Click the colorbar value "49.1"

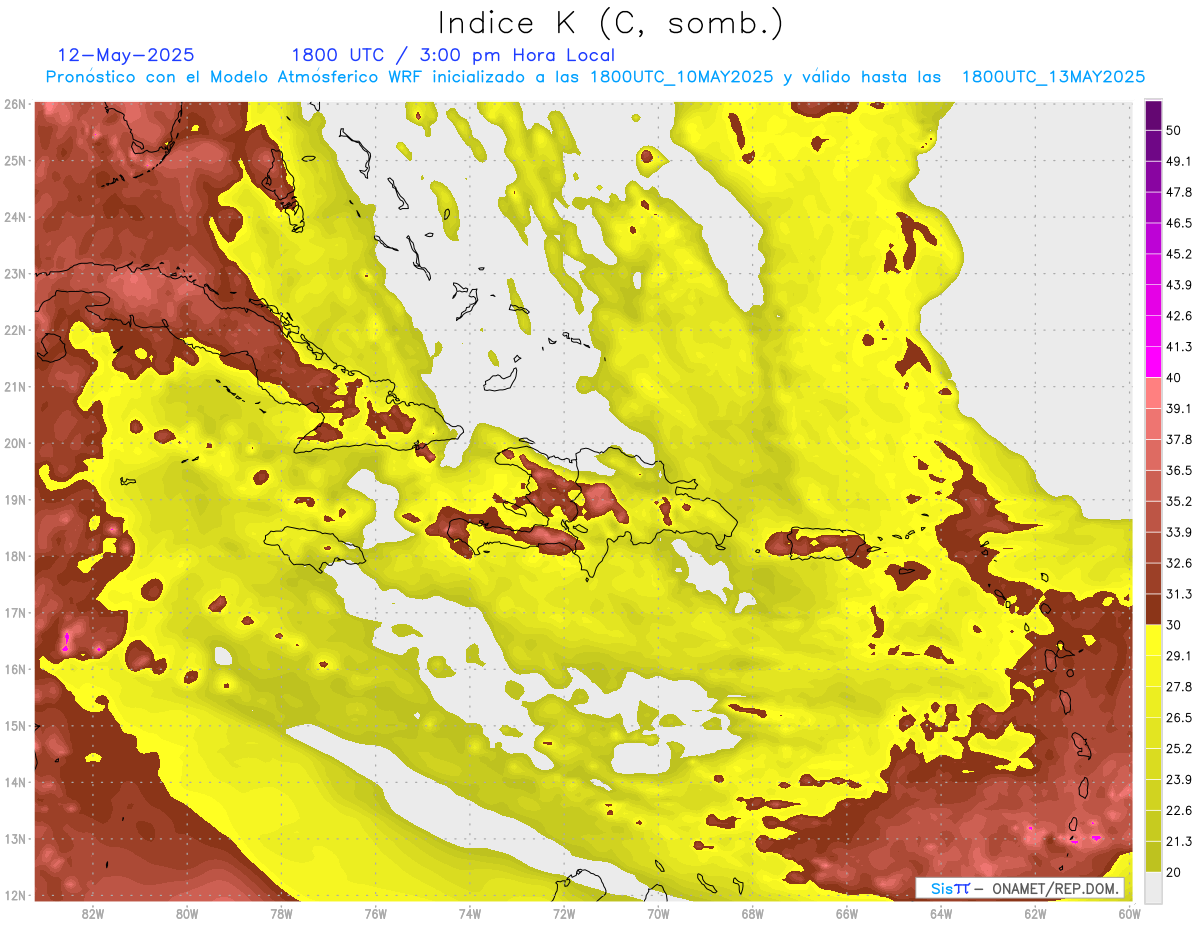(x=1180, y=161)
